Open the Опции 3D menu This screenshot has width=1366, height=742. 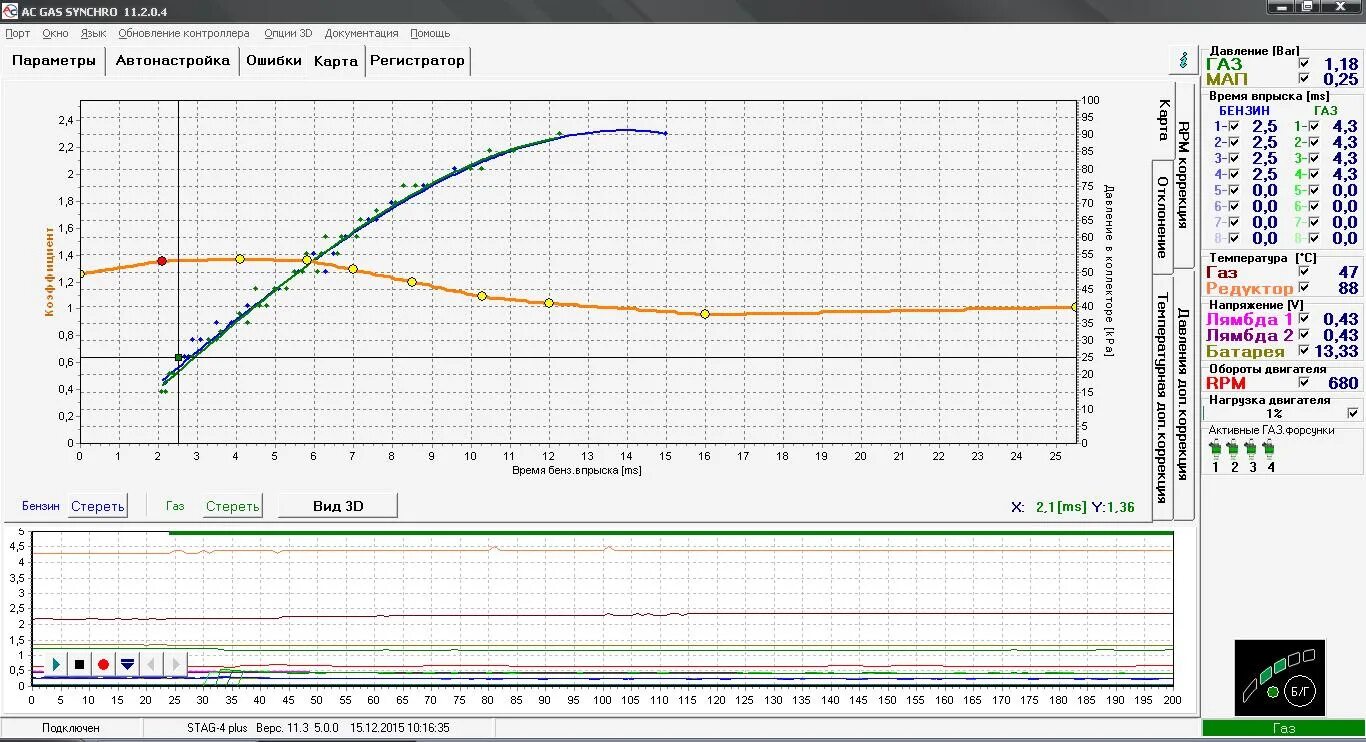tap(288, 33)
